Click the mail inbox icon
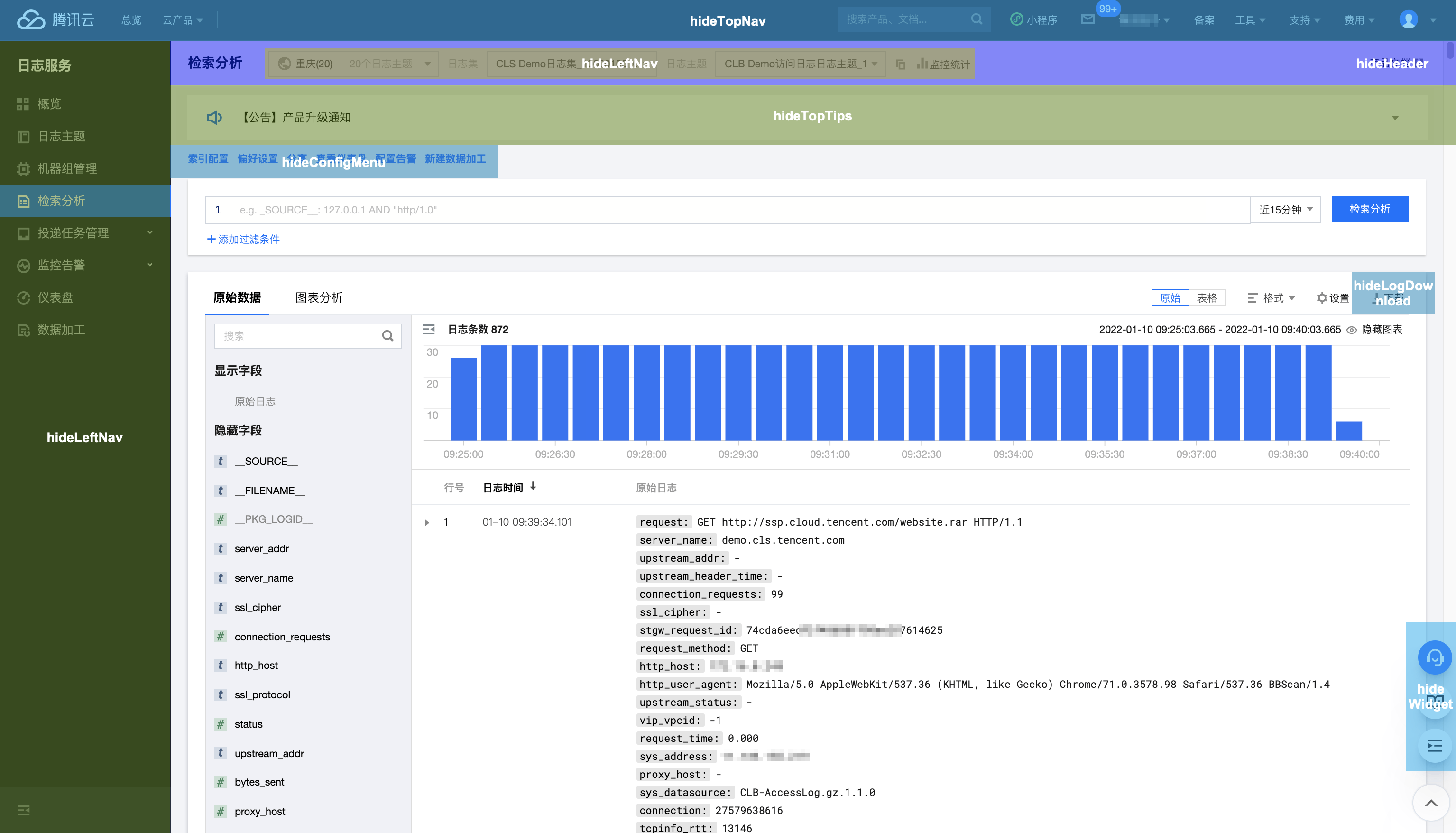Viewport: 1456px width, 833px height. pyautogui.click(x=1087, y=19)
